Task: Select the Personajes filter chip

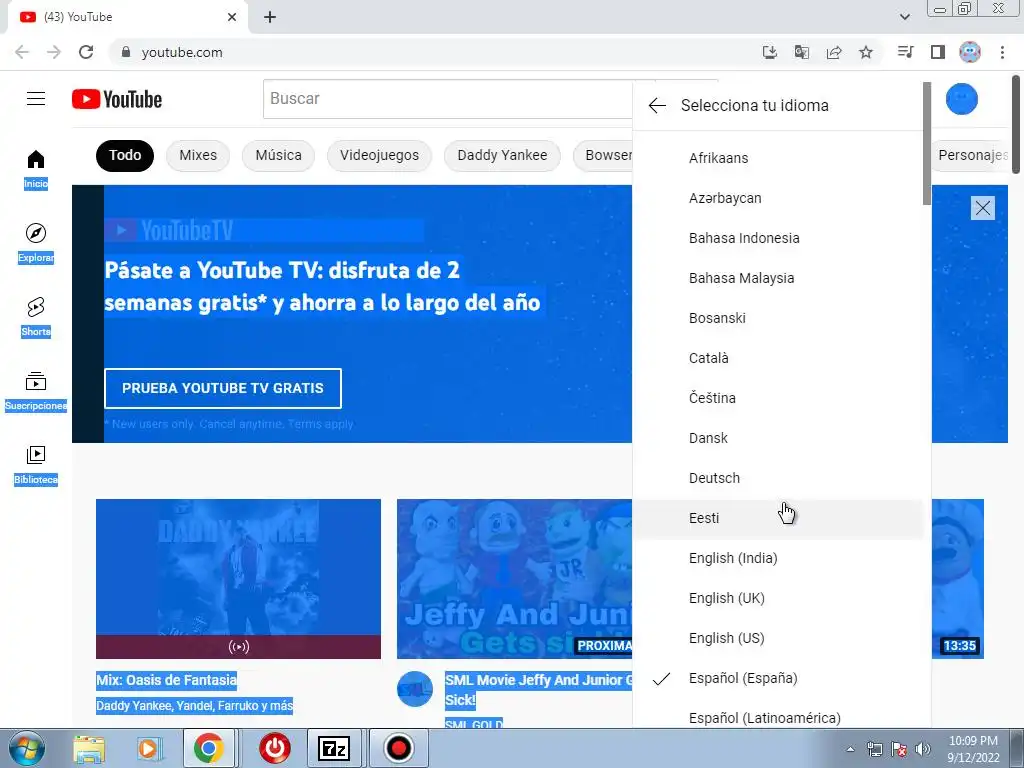Action: [972, 155]
